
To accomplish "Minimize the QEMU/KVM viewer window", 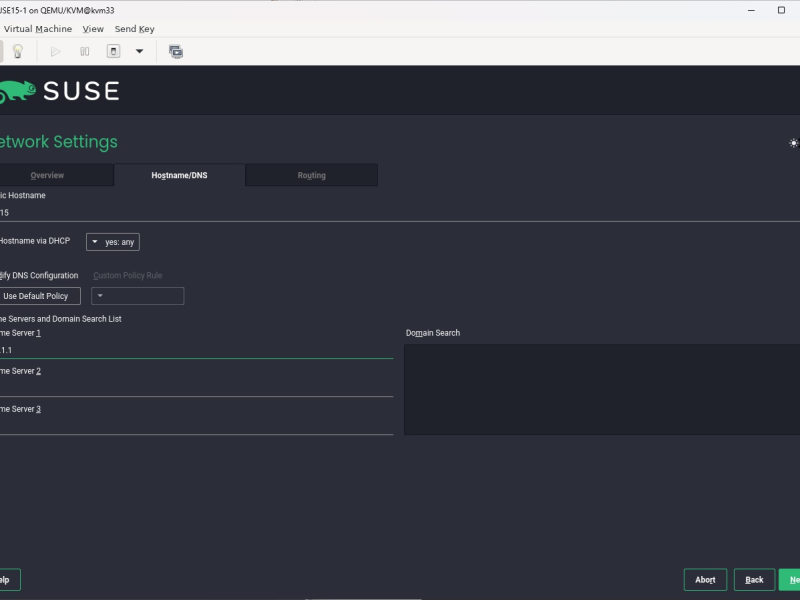I will pos(751,10).
